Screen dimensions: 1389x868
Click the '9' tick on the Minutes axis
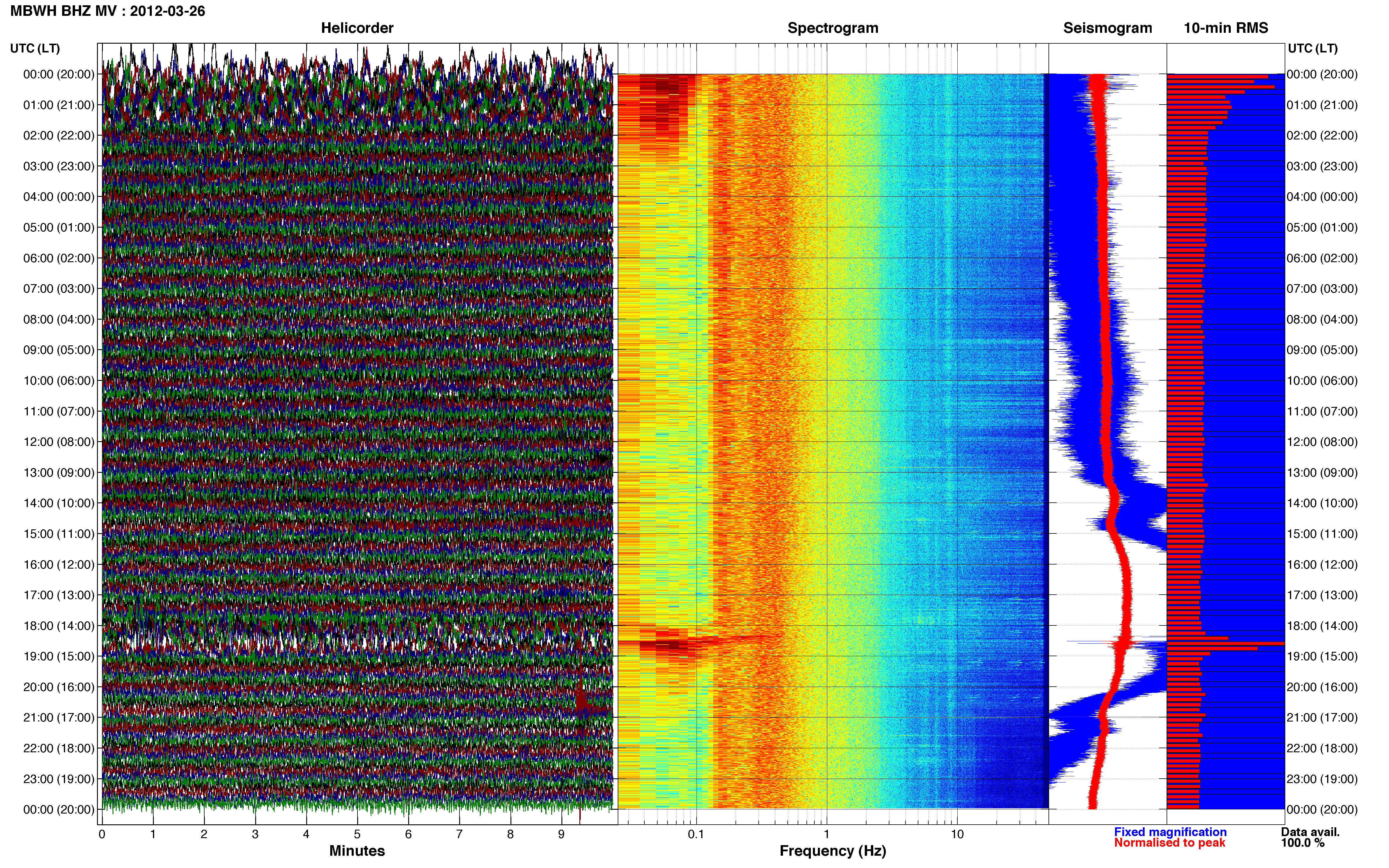(561, 834)
